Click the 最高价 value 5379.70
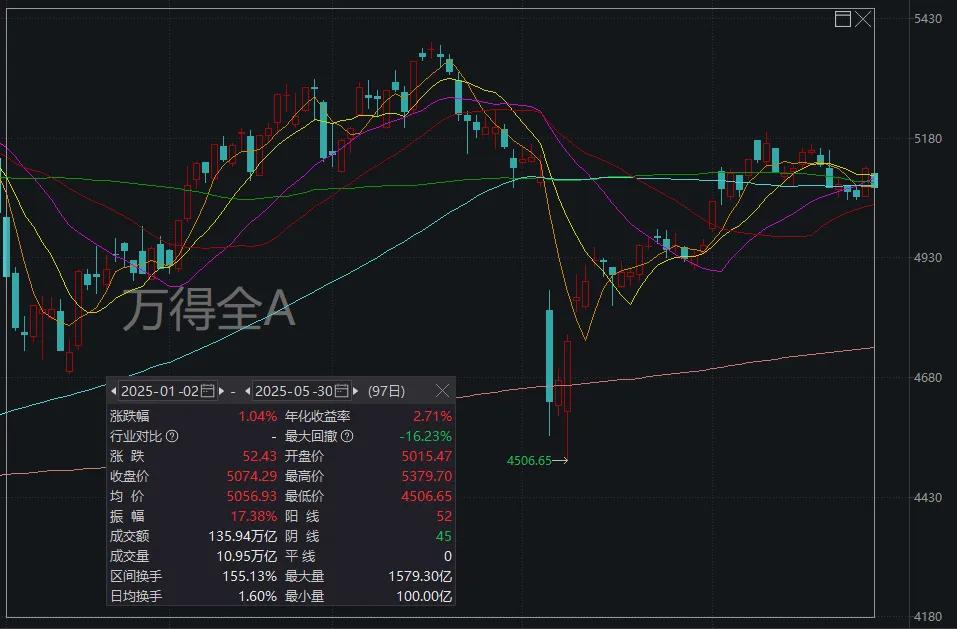Image resolution: width=957 pixels, height=629 pixels. 427,476
